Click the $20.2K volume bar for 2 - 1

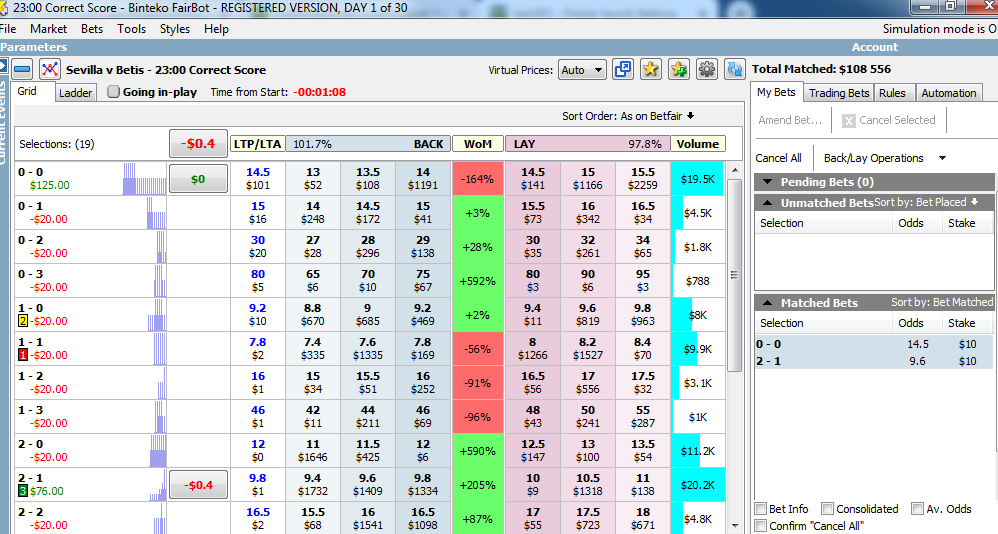698,485
